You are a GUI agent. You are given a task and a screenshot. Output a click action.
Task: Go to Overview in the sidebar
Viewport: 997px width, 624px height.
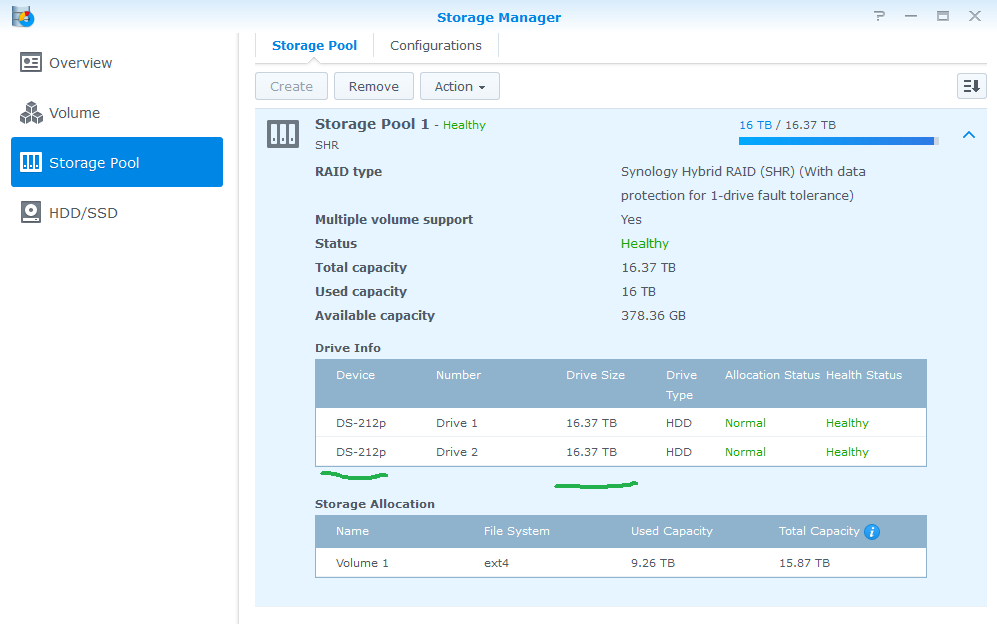[x=117, y=62]
